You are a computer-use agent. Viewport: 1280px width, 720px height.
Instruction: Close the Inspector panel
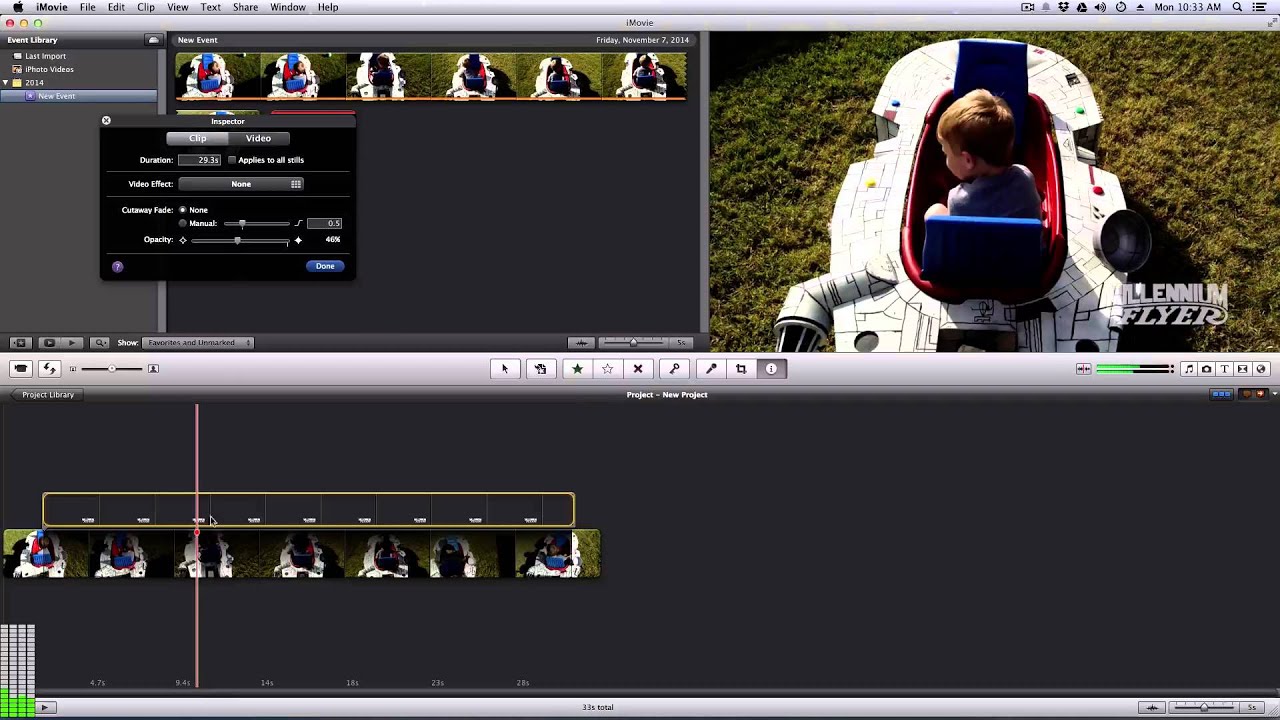(106, 121)
